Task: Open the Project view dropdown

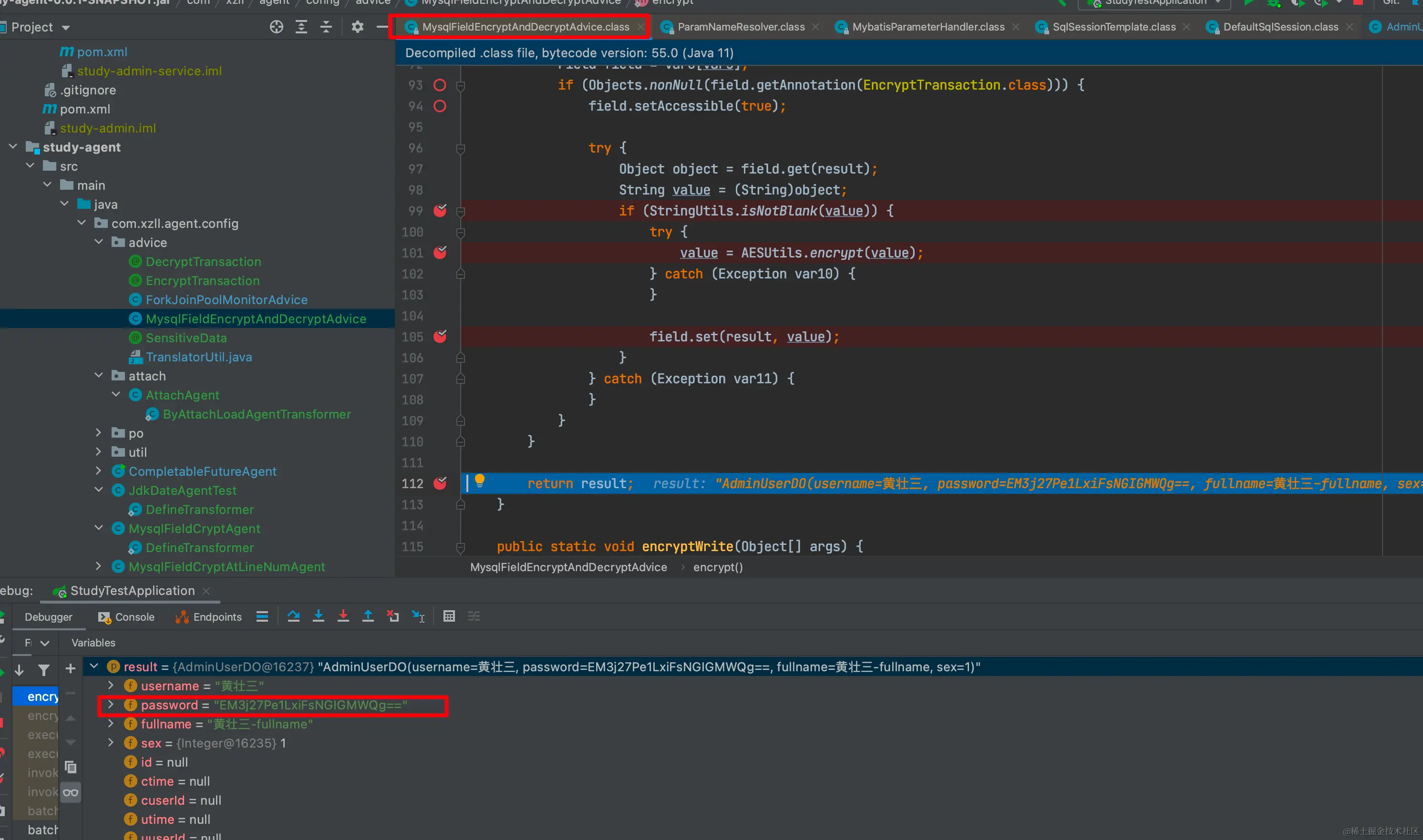Action: click(66, 27)
